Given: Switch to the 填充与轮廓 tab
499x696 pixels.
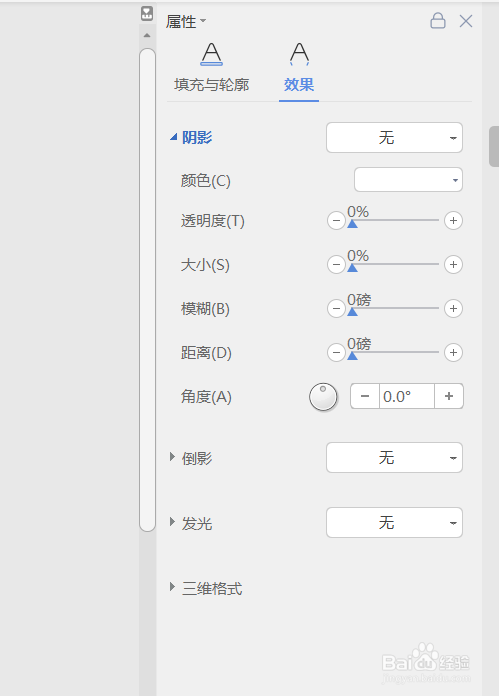Looking at the screenshot, I should [x=211, y=84].
